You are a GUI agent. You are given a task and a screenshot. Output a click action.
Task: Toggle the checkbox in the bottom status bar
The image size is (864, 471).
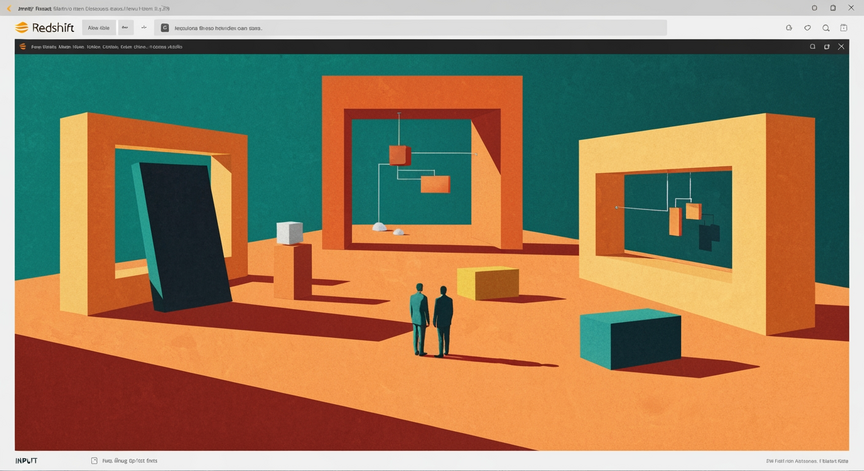pos(94,461)
